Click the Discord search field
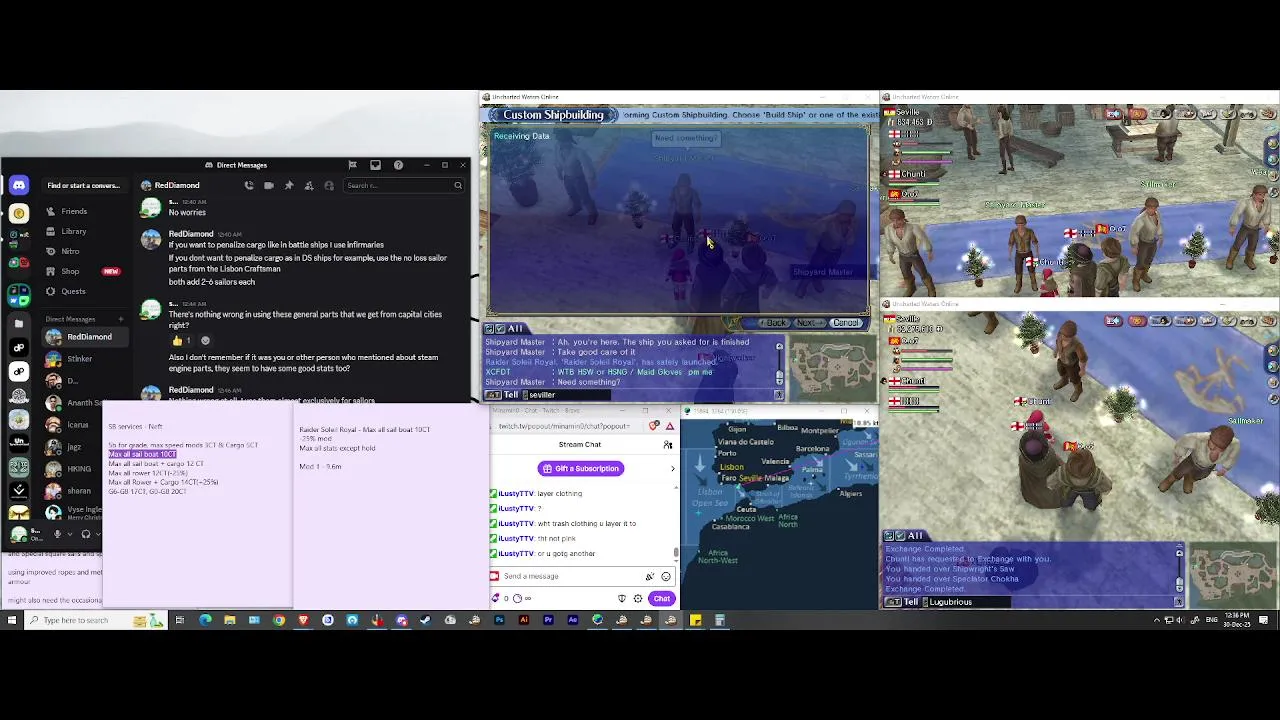Screen dimensions: 1280x720 point(404,185)
